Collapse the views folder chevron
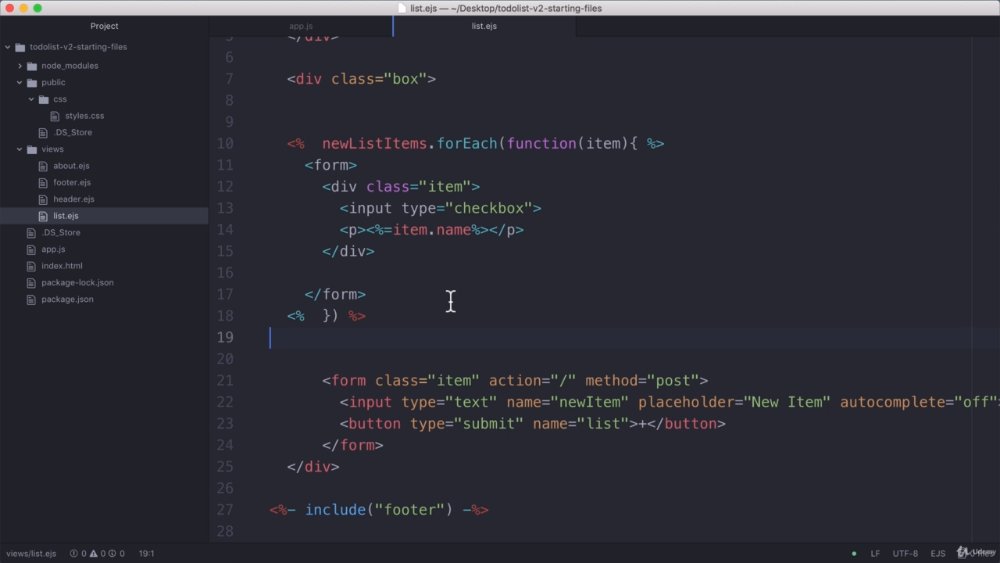Screen dimensions: 1000x563 (x=20, y=149)
